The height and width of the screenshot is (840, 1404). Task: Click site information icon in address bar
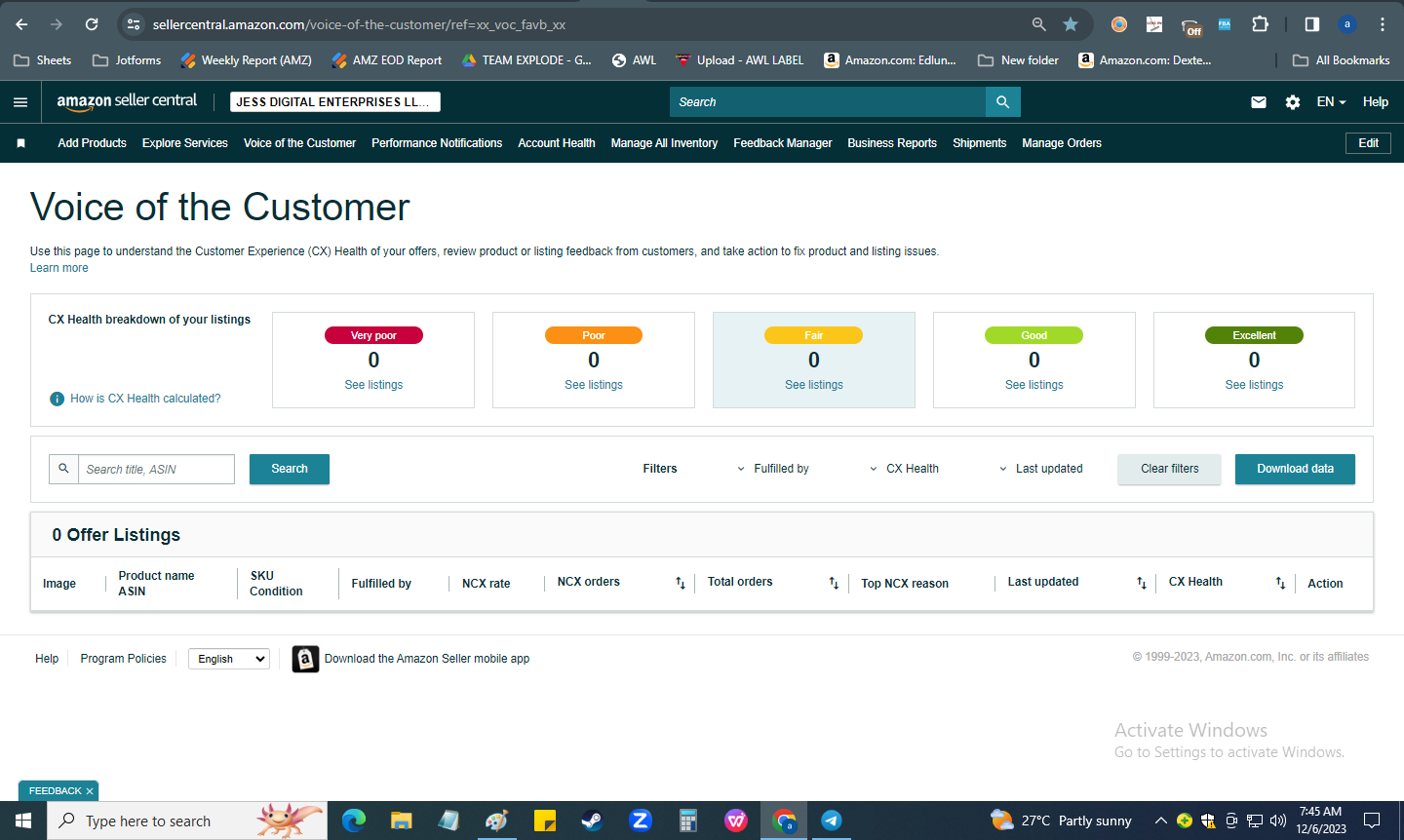click(x=134, y=24)
